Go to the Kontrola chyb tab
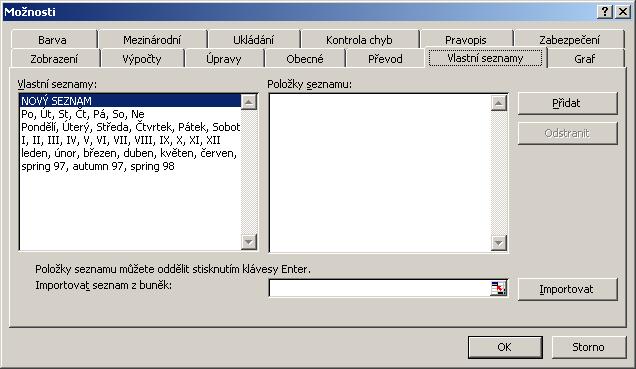The height and width of the screenshot is (369, 636). point(359,40)
